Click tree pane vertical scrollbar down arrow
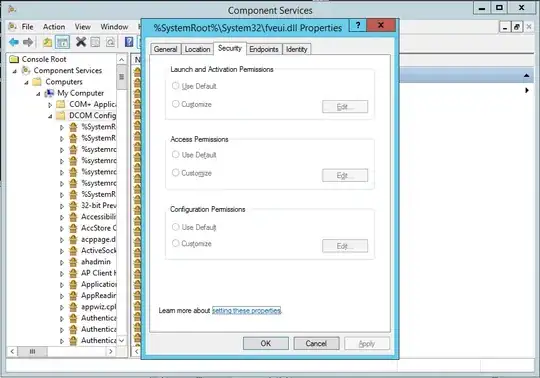Viewport: 540px width, 378px height. click(122, 340)
